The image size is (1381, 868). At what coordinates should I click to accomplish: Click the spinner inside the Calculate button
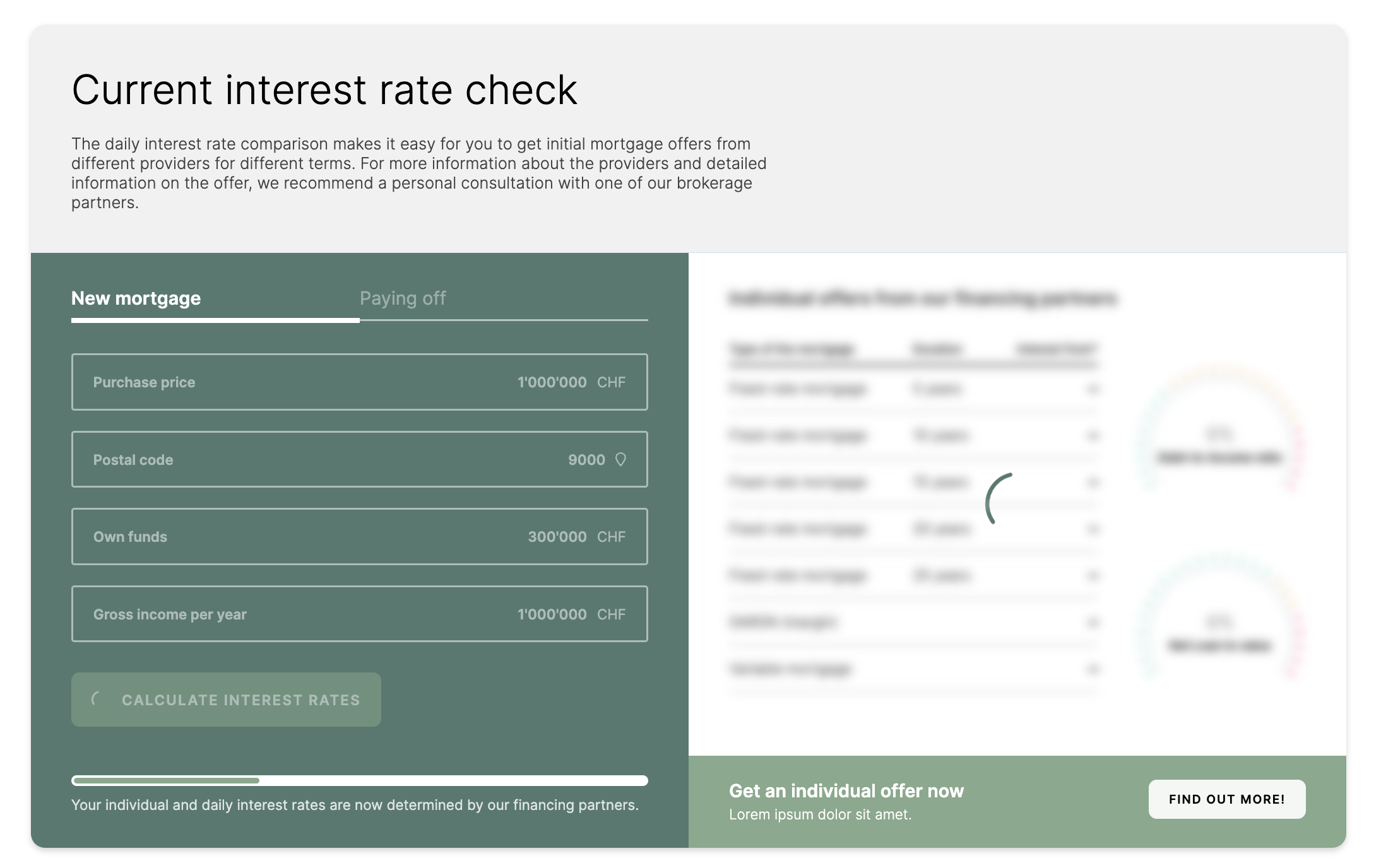click(97, 699)
